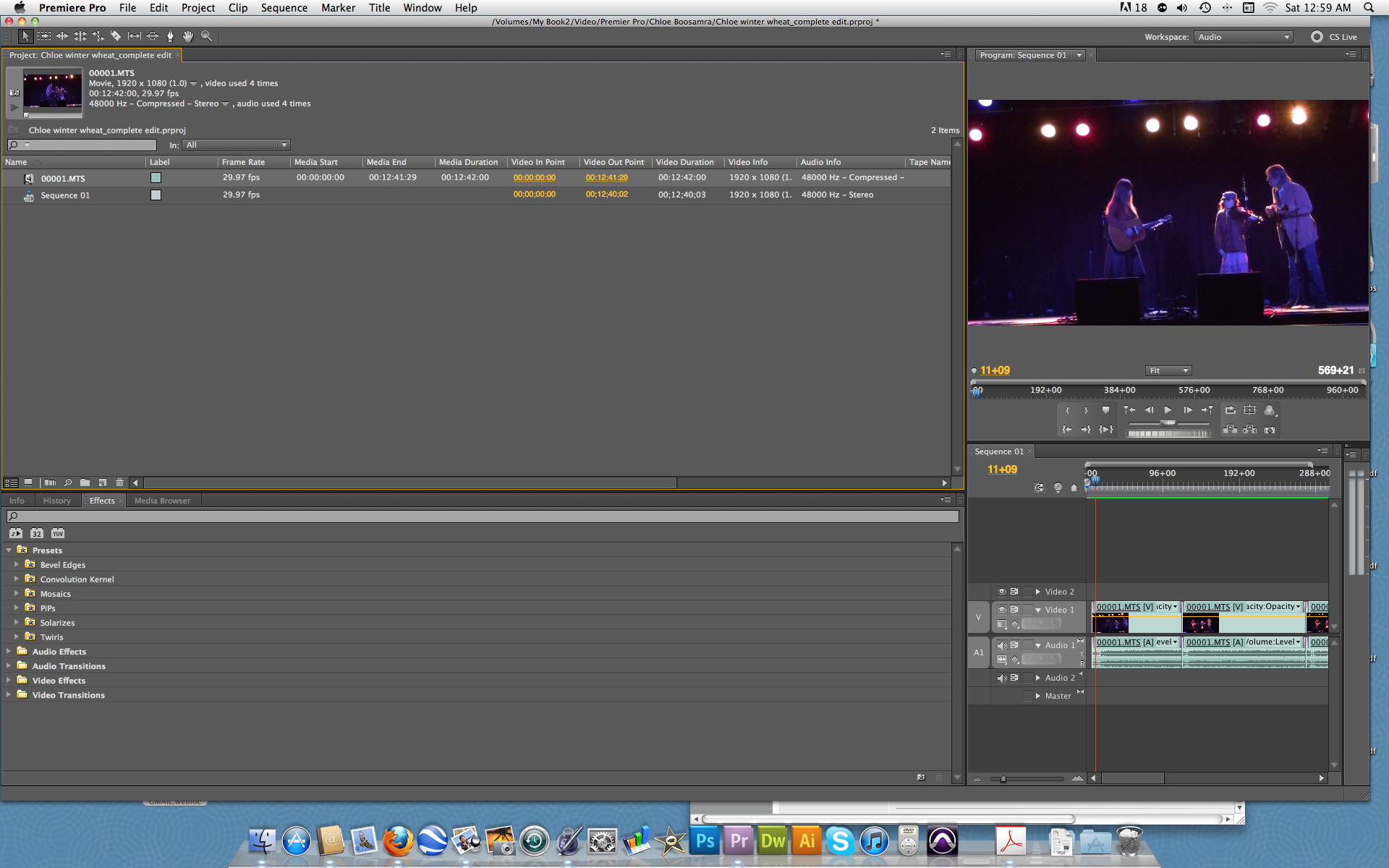Open the 'In: All' search scope dropdown

pyautogui.click(x=236, y=145)
